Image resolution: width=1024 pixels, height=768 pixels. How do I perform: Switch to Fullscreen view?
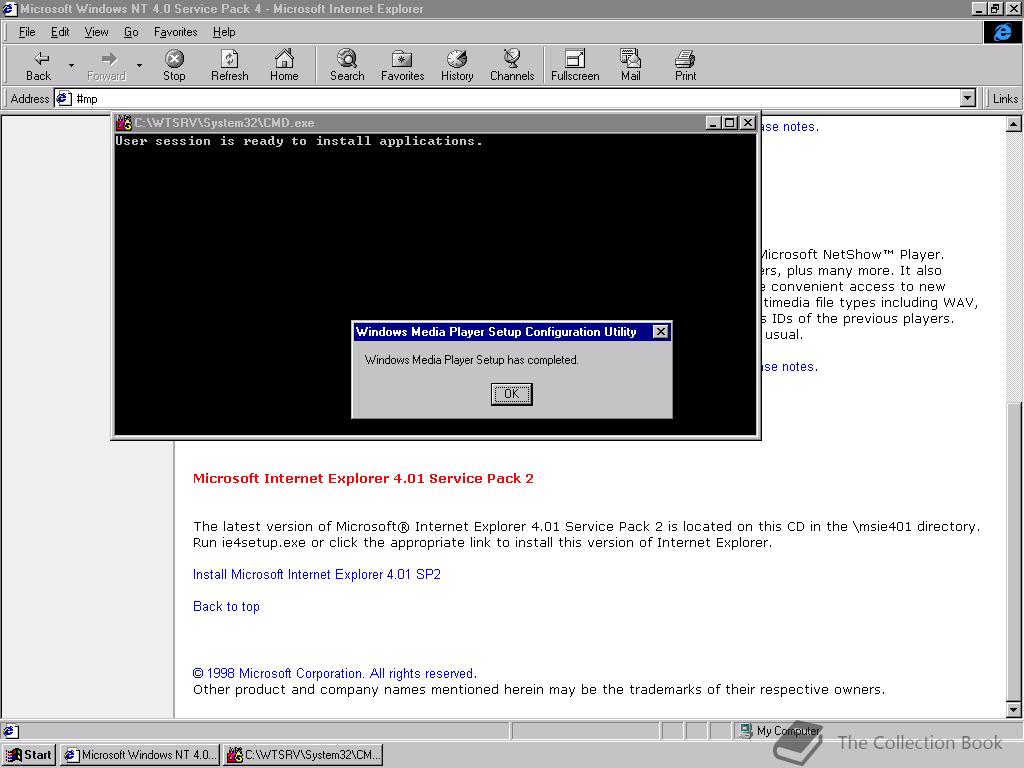575,65
